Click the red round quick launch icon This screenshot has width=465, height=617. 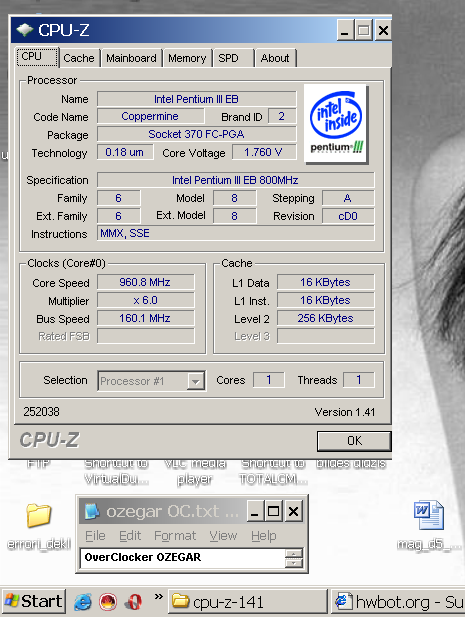[107, 602]
